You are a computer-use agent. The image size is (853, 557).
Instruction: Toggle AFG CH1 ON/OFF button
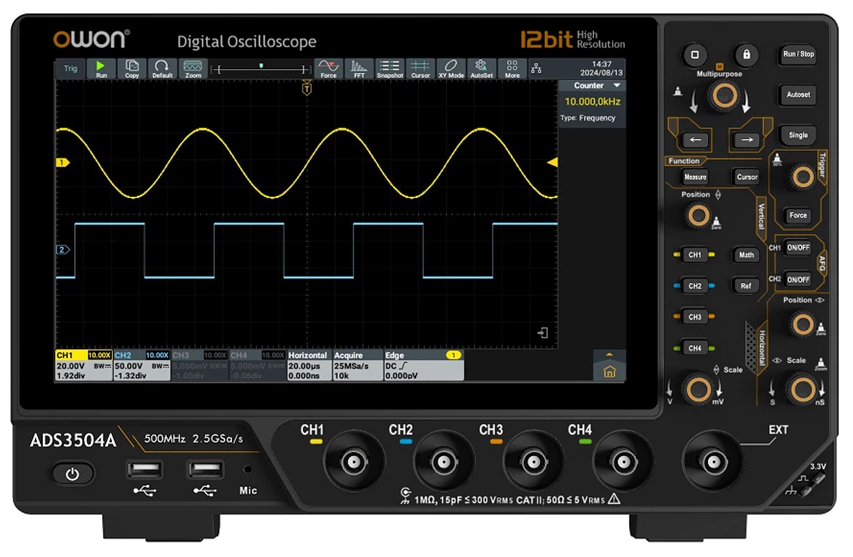[797, 248]
